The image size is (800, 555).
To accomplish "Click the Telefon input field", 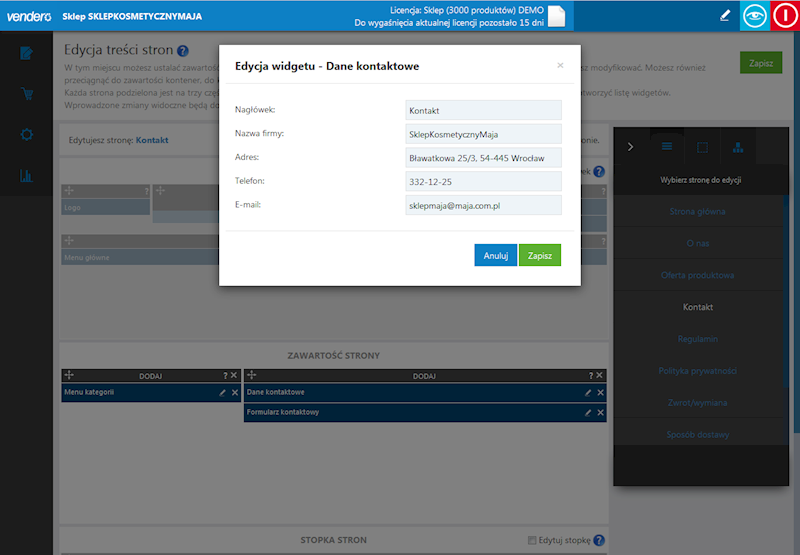I will [484, 181].
